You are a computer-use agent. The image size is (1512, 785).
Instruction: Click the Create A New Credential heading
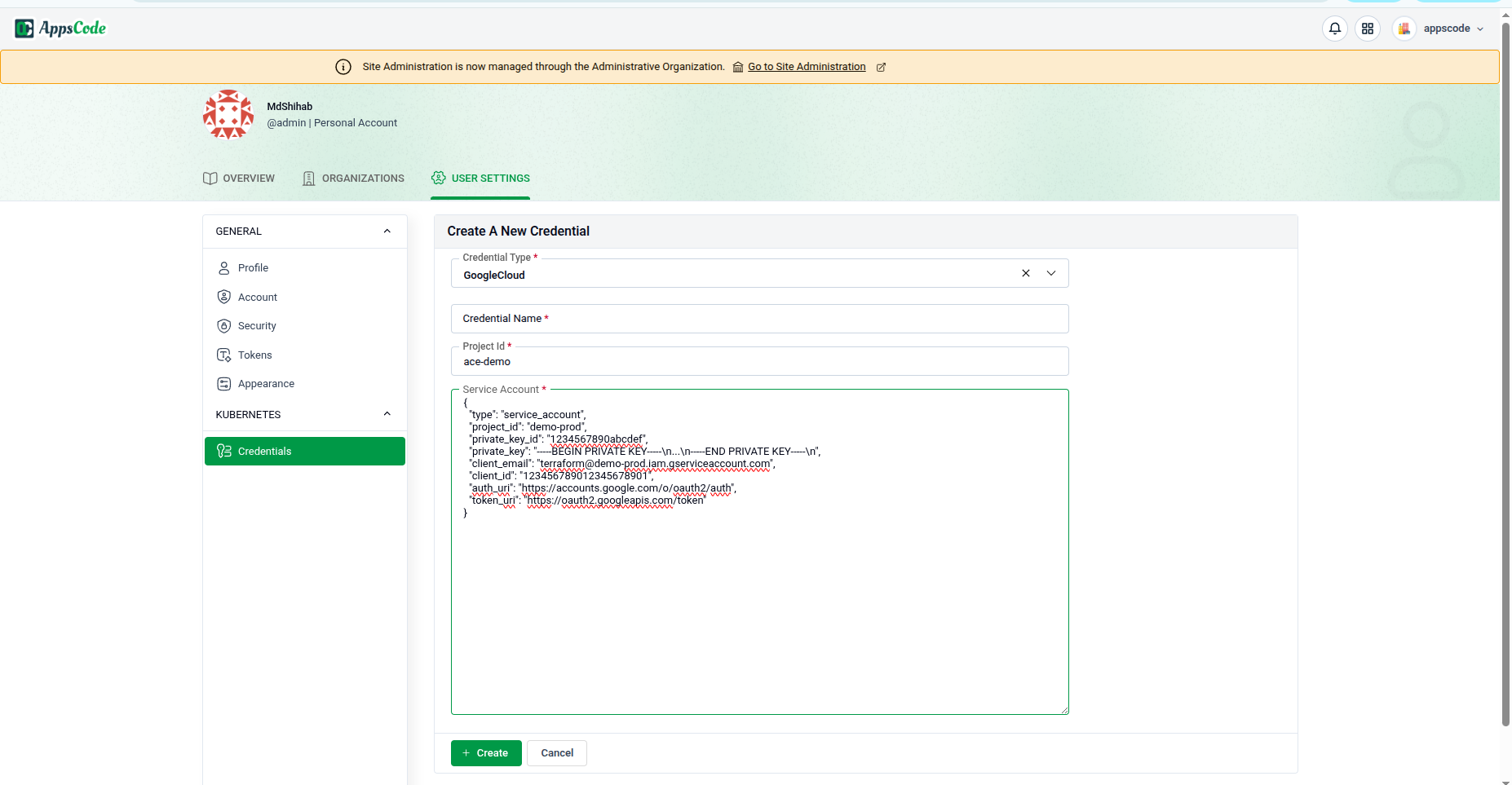coord(519,232)
